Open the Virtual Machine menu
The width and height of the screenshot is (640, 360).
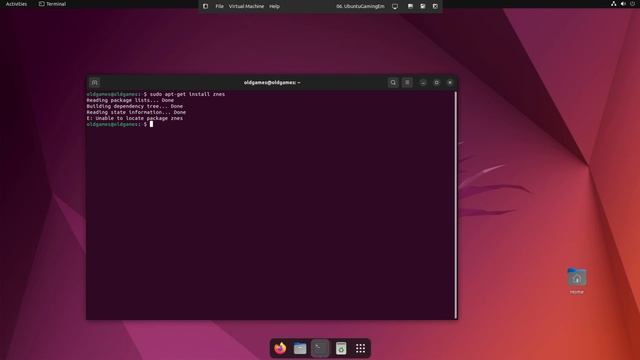[246, 6]
